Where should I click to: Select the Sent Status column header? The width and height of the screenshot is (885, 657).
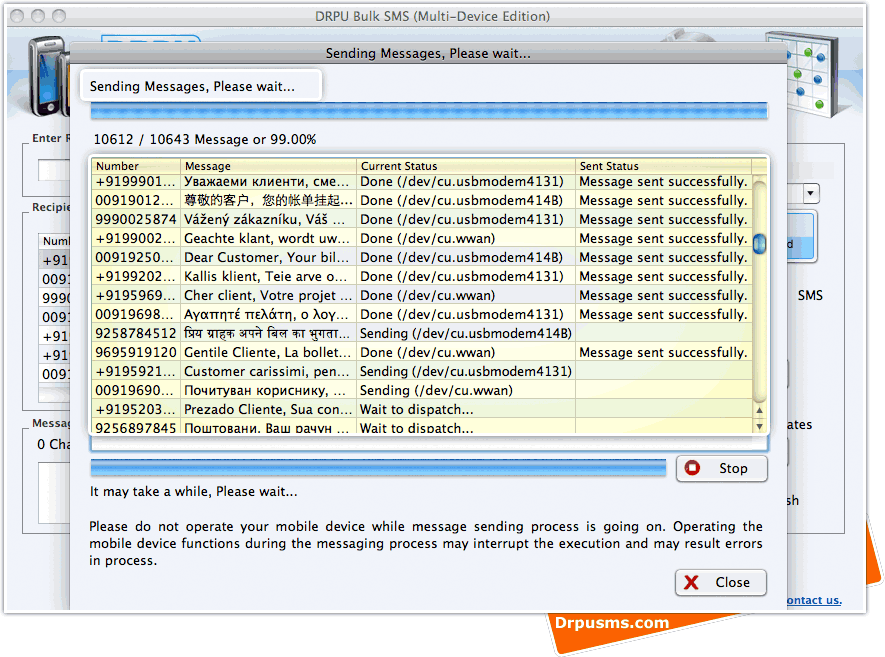pyautogui.click(x=663, y=166)
